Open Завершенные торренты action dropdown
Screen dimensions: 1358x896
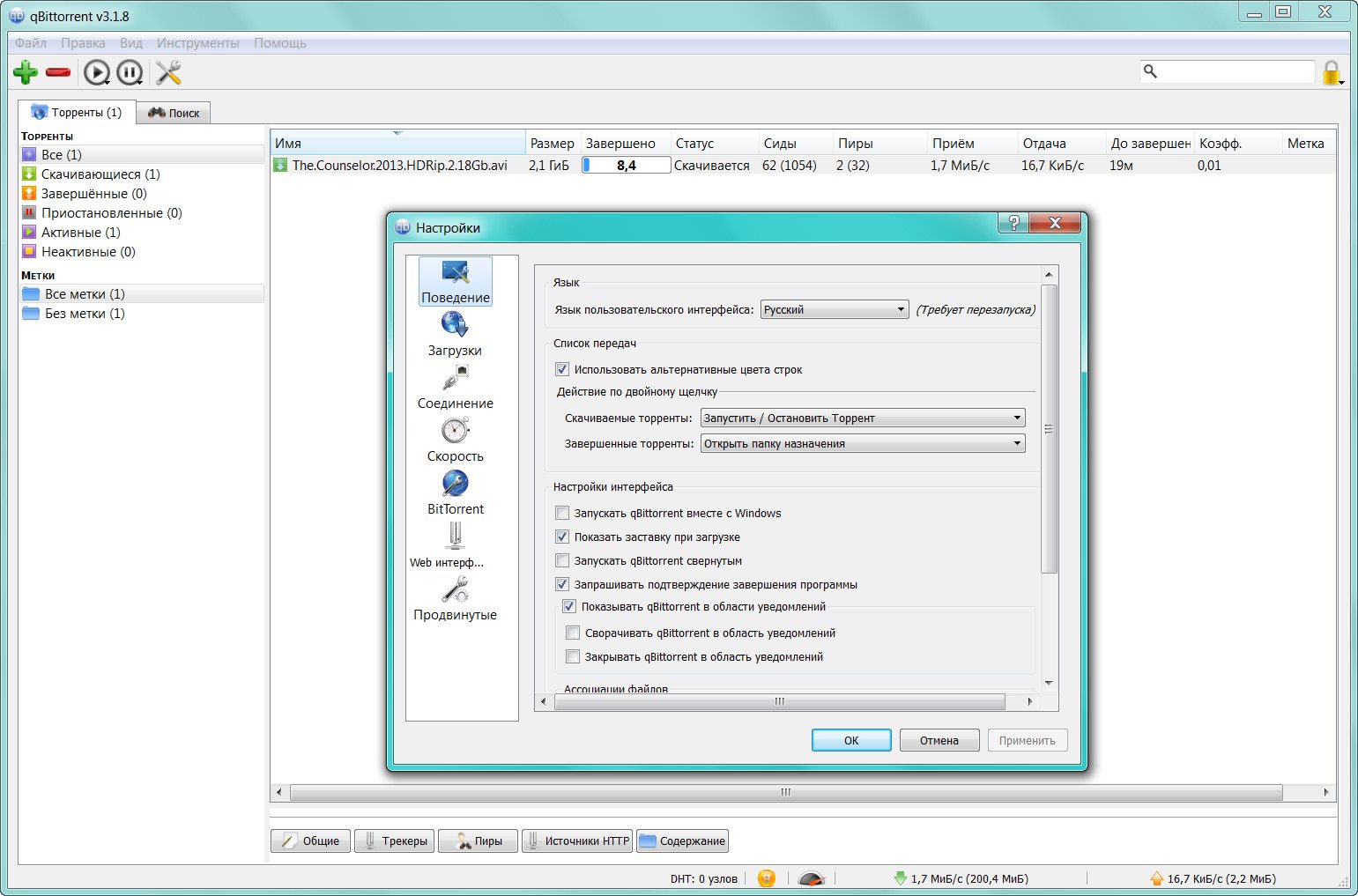point(863,443)
